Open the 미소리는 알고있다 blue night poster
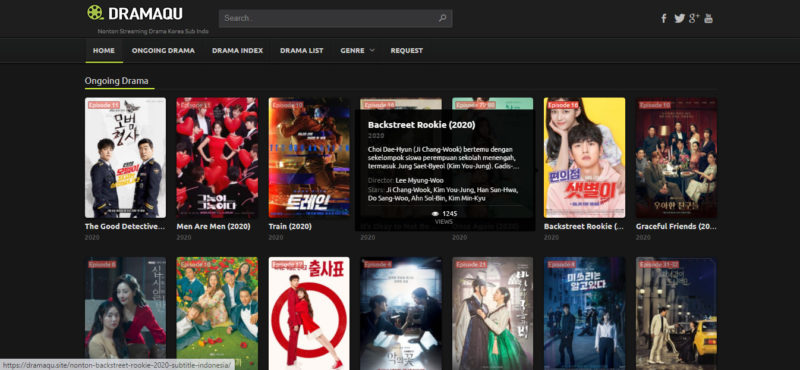Image resolution: width=800 pixels, height=370 pixels. tap(584, 313)
